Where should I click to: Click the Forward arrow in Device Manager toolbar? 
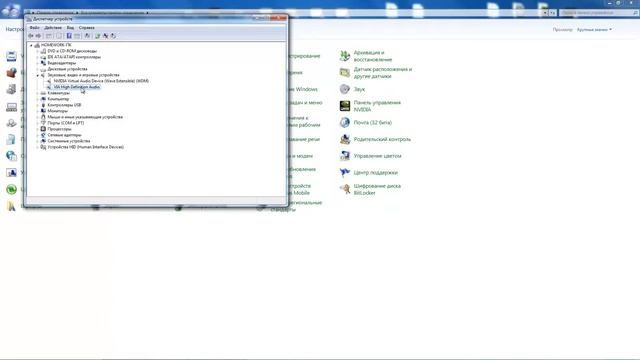(38, 36)
